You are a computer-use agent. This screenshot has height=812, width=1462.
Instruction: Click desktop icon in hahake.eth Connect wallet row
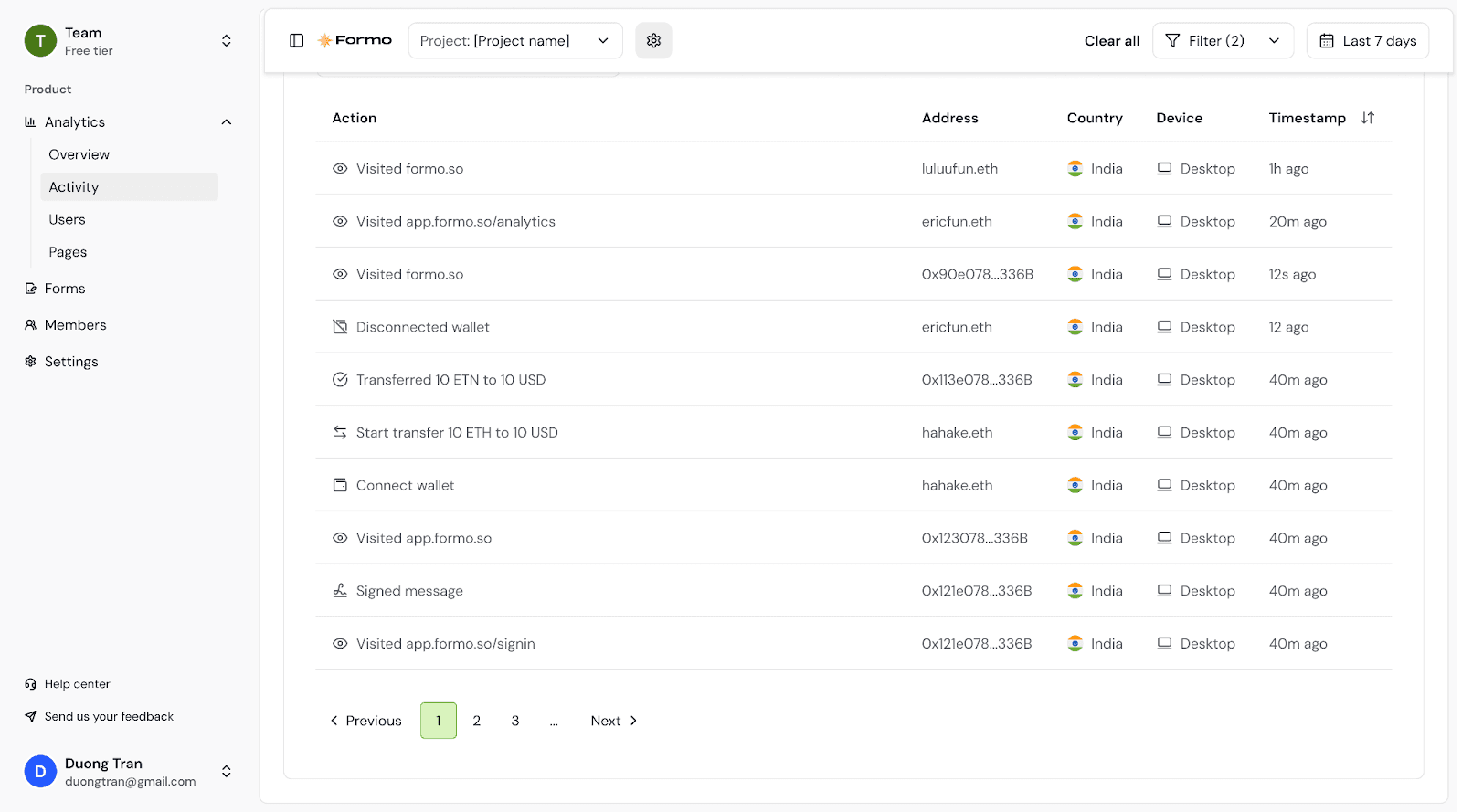coord(1164,485)
